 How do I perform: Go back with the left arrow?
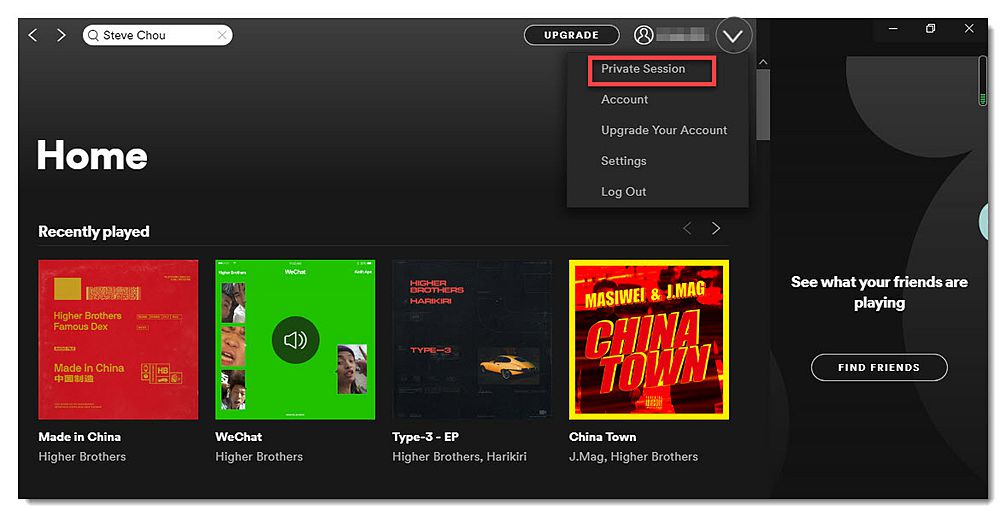pyautogui.click(x=33, y=35)
